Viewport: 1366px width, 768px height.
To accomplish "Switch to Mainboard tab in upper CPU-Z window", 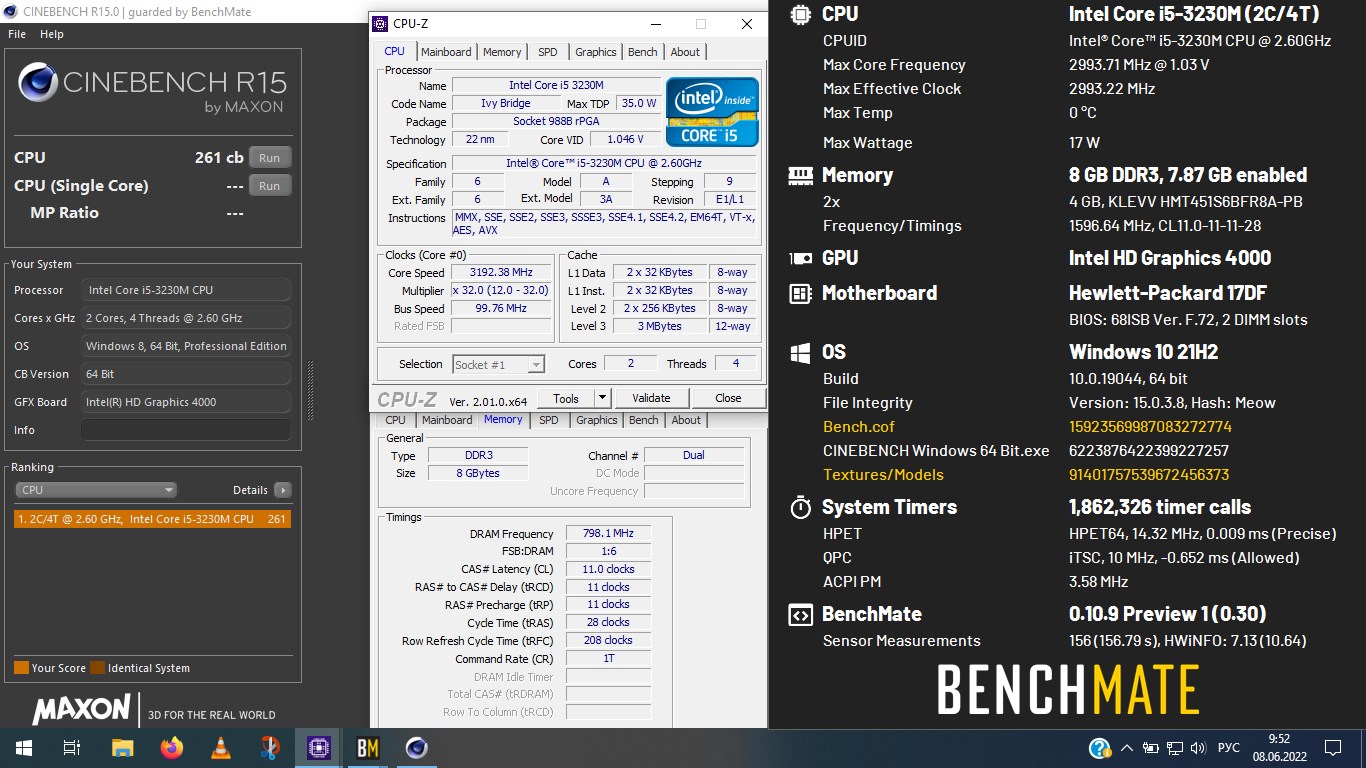I will tap(446, 52).
